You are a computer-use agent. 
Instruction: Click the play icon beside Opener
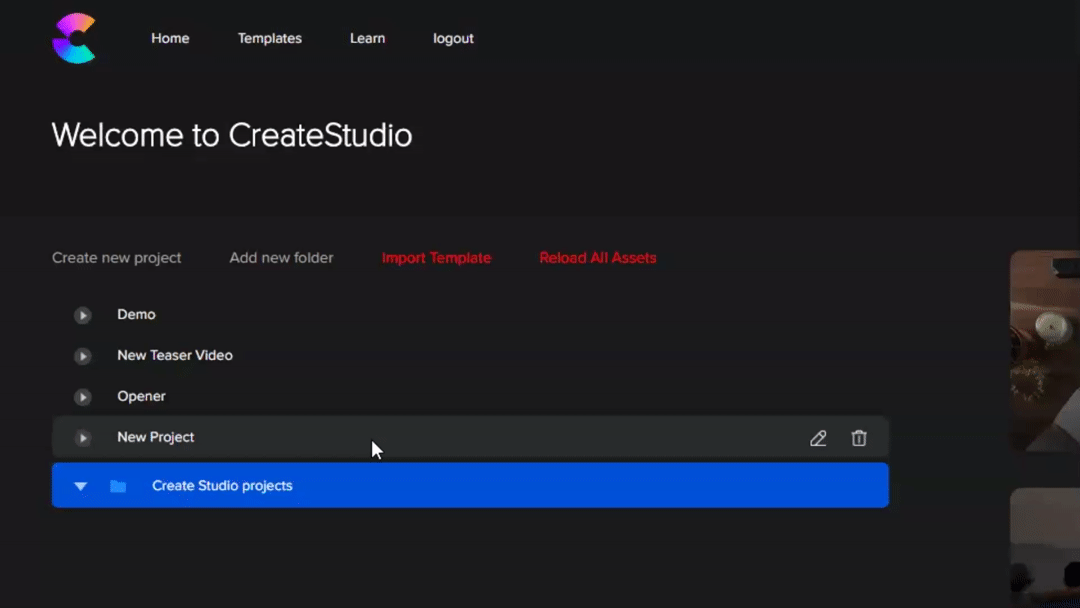(83, 397)
